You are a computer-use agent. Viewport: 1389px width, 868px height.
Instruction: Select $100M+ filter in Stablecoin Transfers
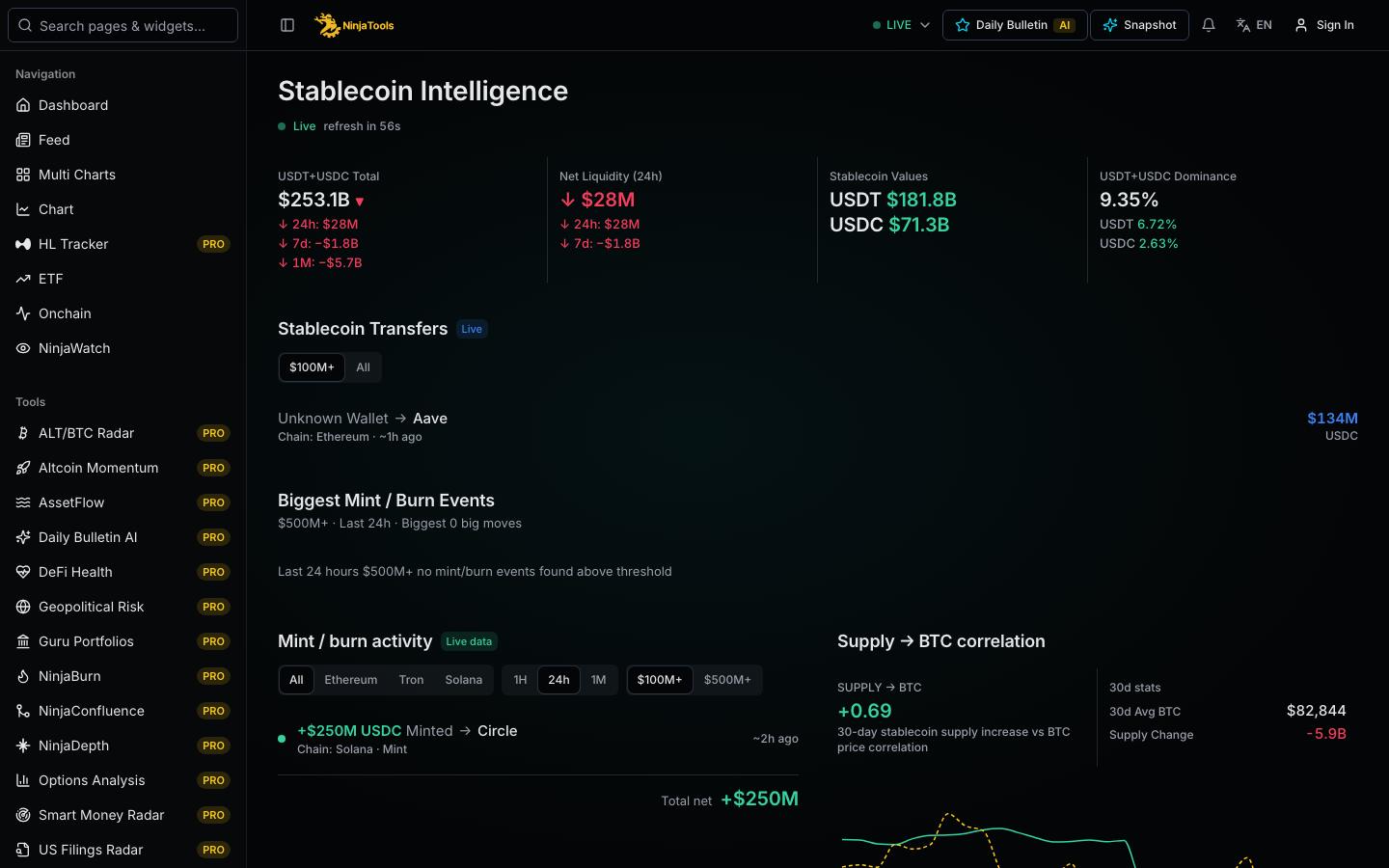(x=312, y=367)
